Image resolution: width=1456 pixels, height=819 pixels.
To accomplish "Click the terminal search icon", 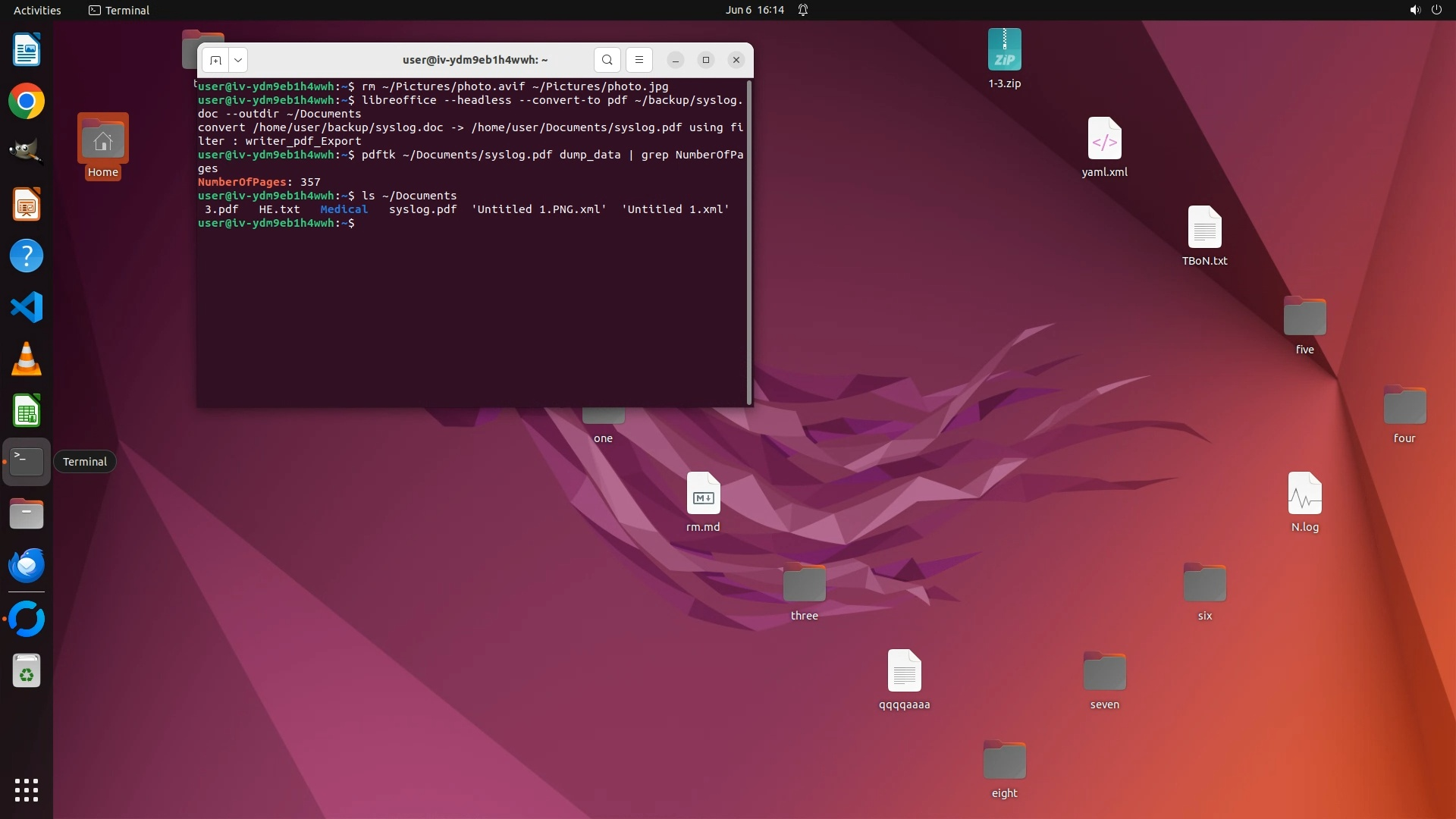I will click(607, 60).
